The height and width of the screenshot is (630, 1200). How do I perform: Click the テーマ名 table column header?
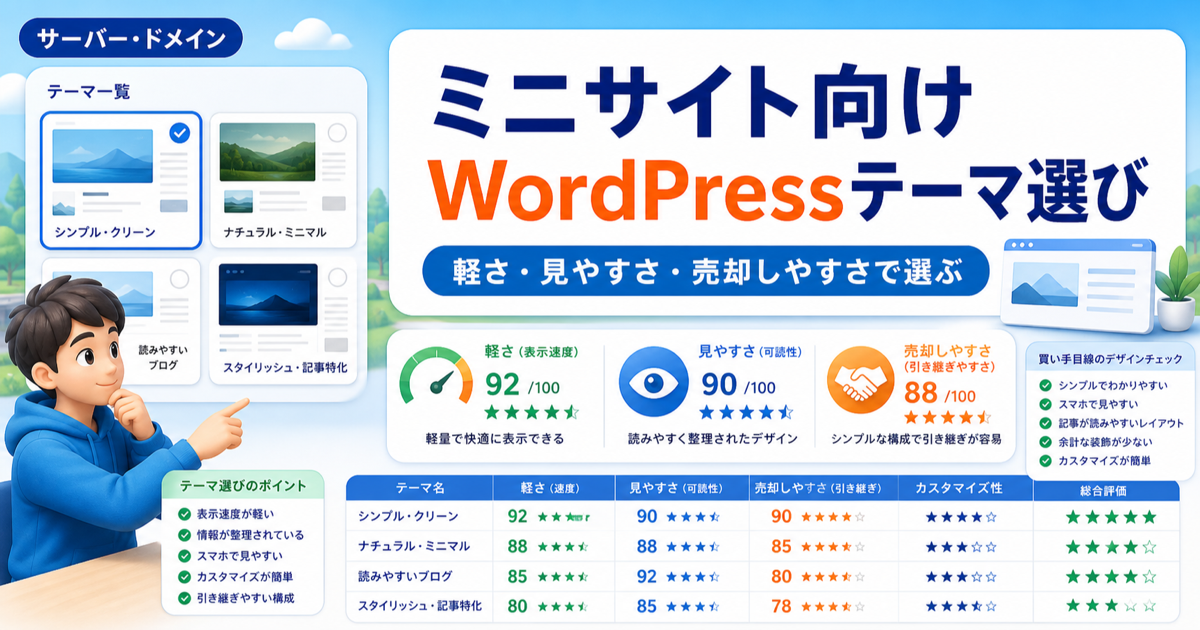tap(420, 488)
